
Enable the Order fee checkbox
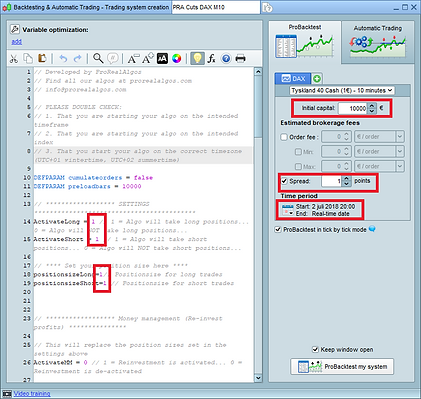click(284, 137)
